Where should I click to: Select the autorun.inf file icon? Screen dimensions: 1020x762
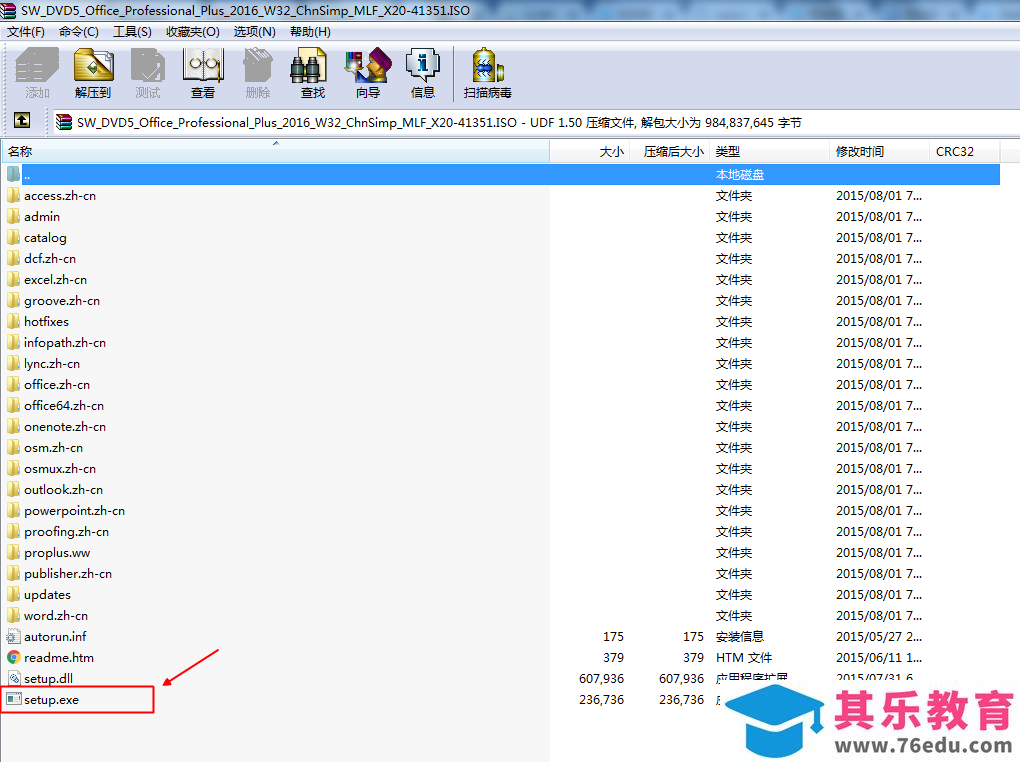pyautogui.click(x=14, y=636)
